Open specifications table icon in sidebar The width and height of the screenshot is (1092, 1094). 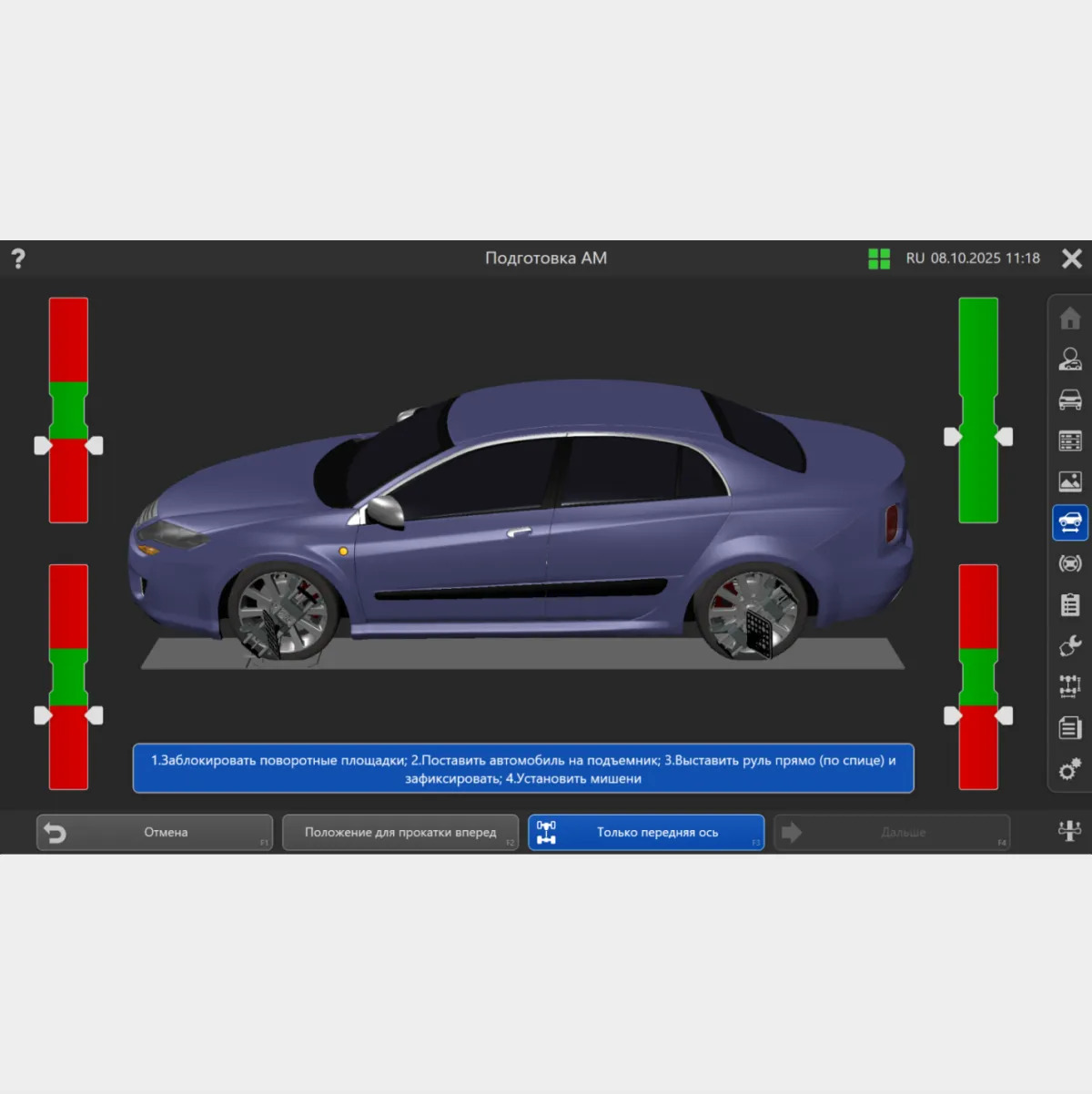1070,441
